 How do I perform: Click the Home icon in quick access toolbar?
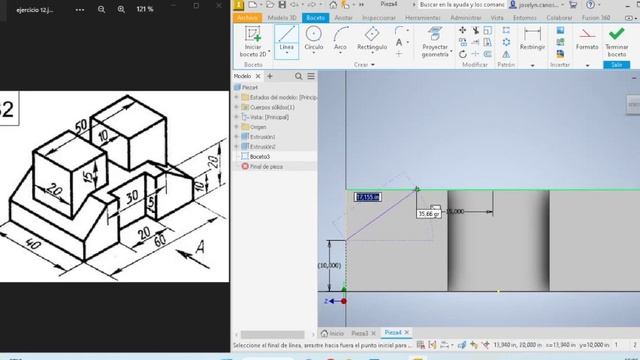pyautogui.click(x=333, y=4)
